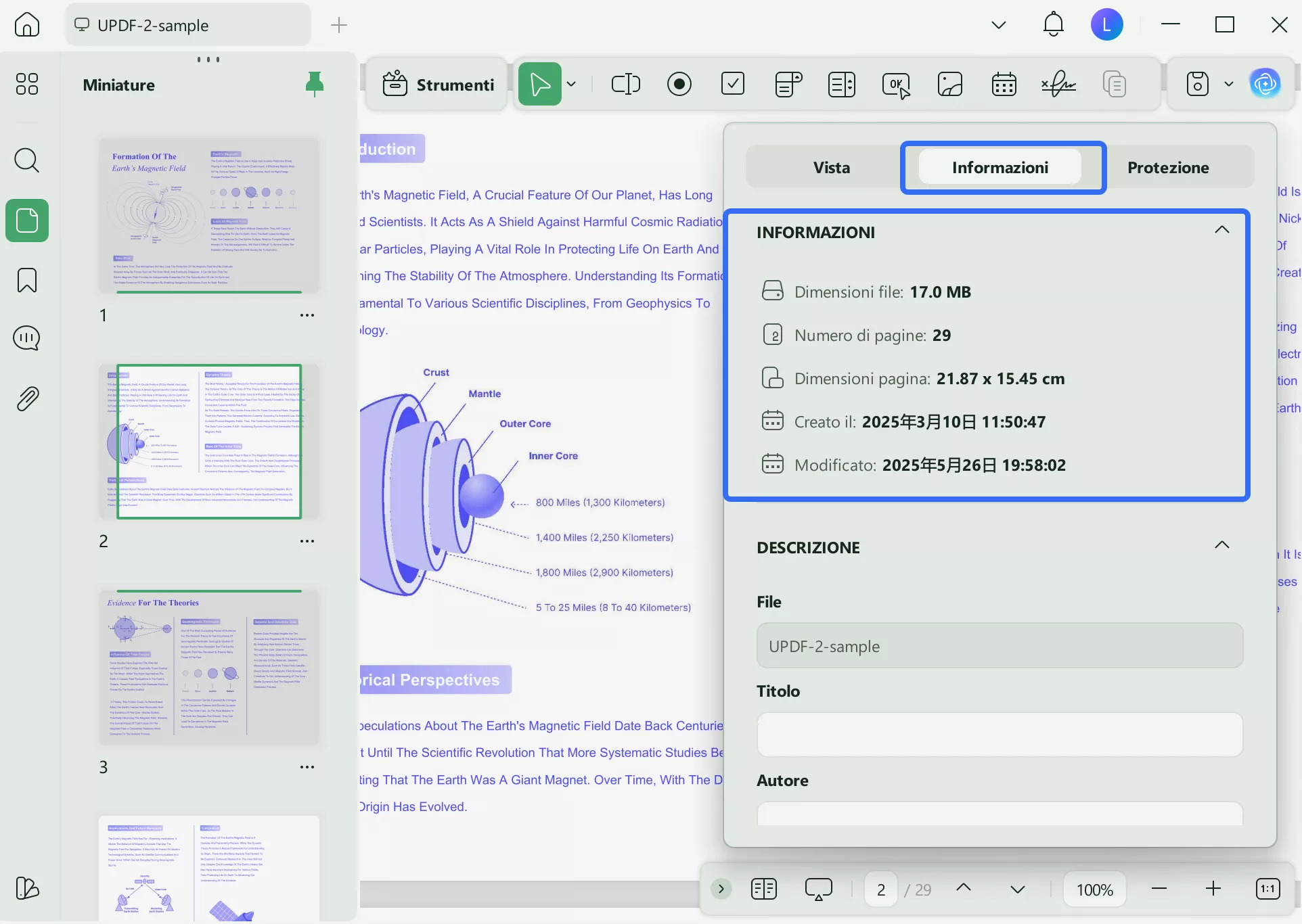Viewport: 1302px width, 924px height.
Task: Switch to the Protezione tab
Action: click(1167, 168)
